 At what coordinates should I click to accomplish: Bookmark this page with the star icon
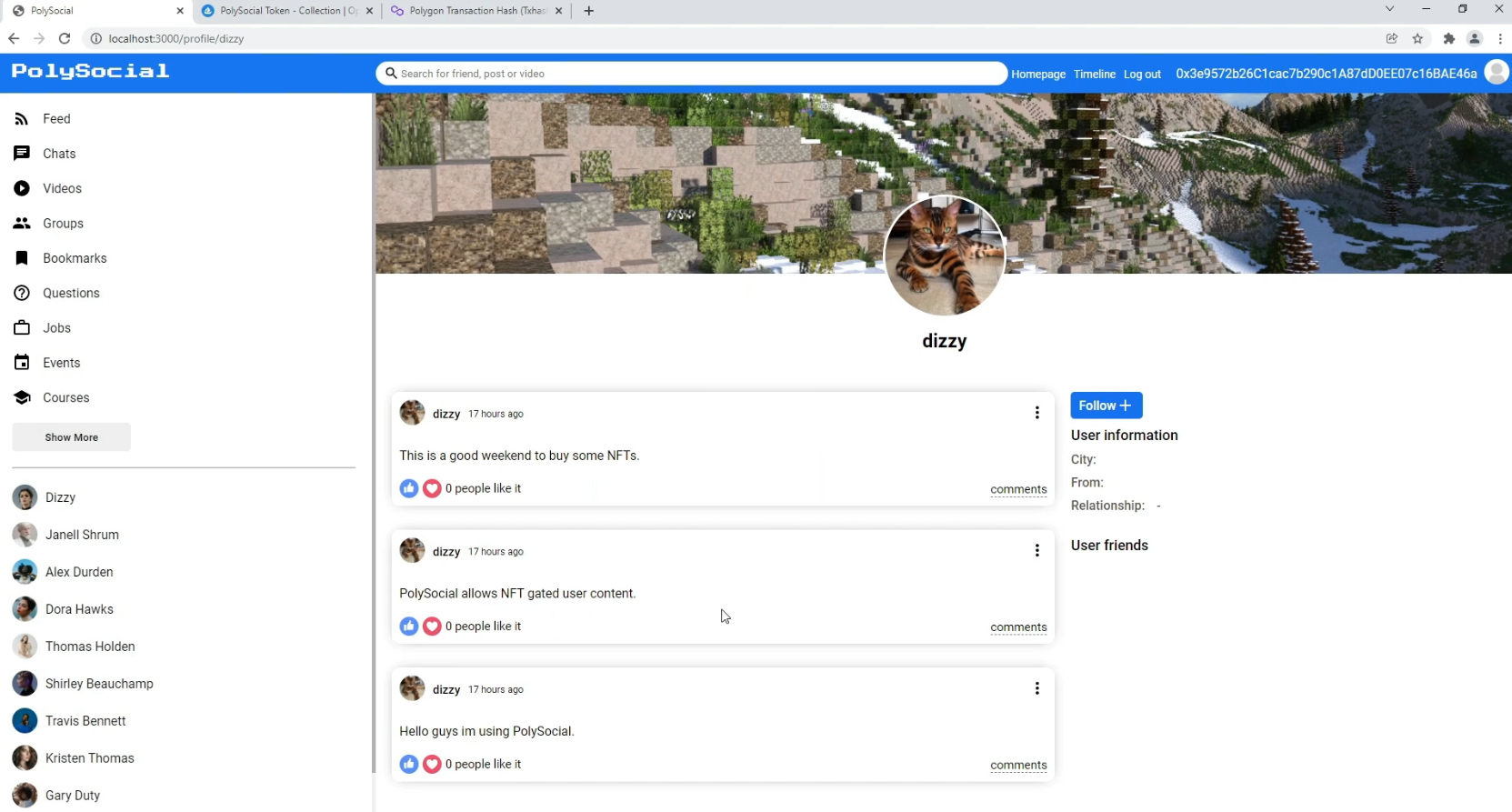tap(1417, 38)
